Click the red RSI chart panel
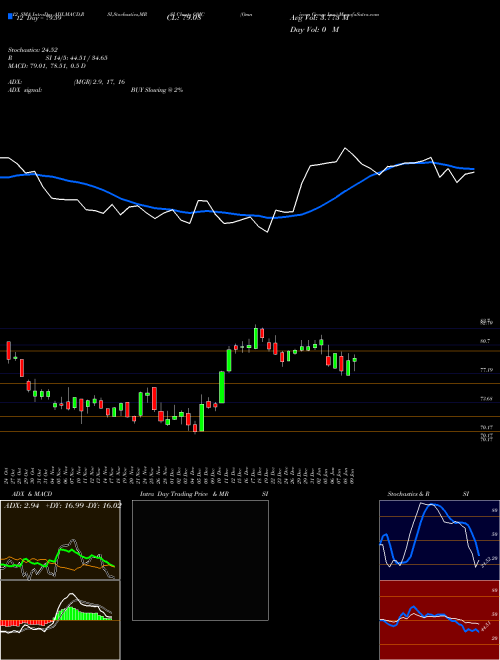 439,620
